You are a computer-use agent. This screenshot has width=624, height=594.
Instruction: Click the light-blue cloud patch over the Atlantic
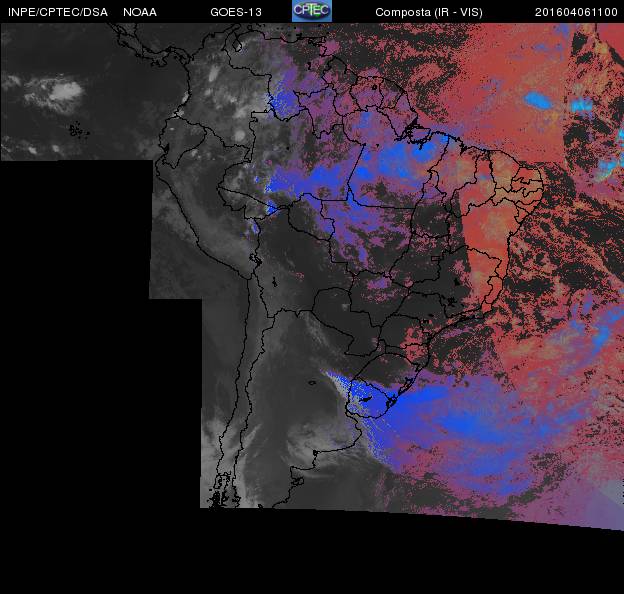[538, 100]
